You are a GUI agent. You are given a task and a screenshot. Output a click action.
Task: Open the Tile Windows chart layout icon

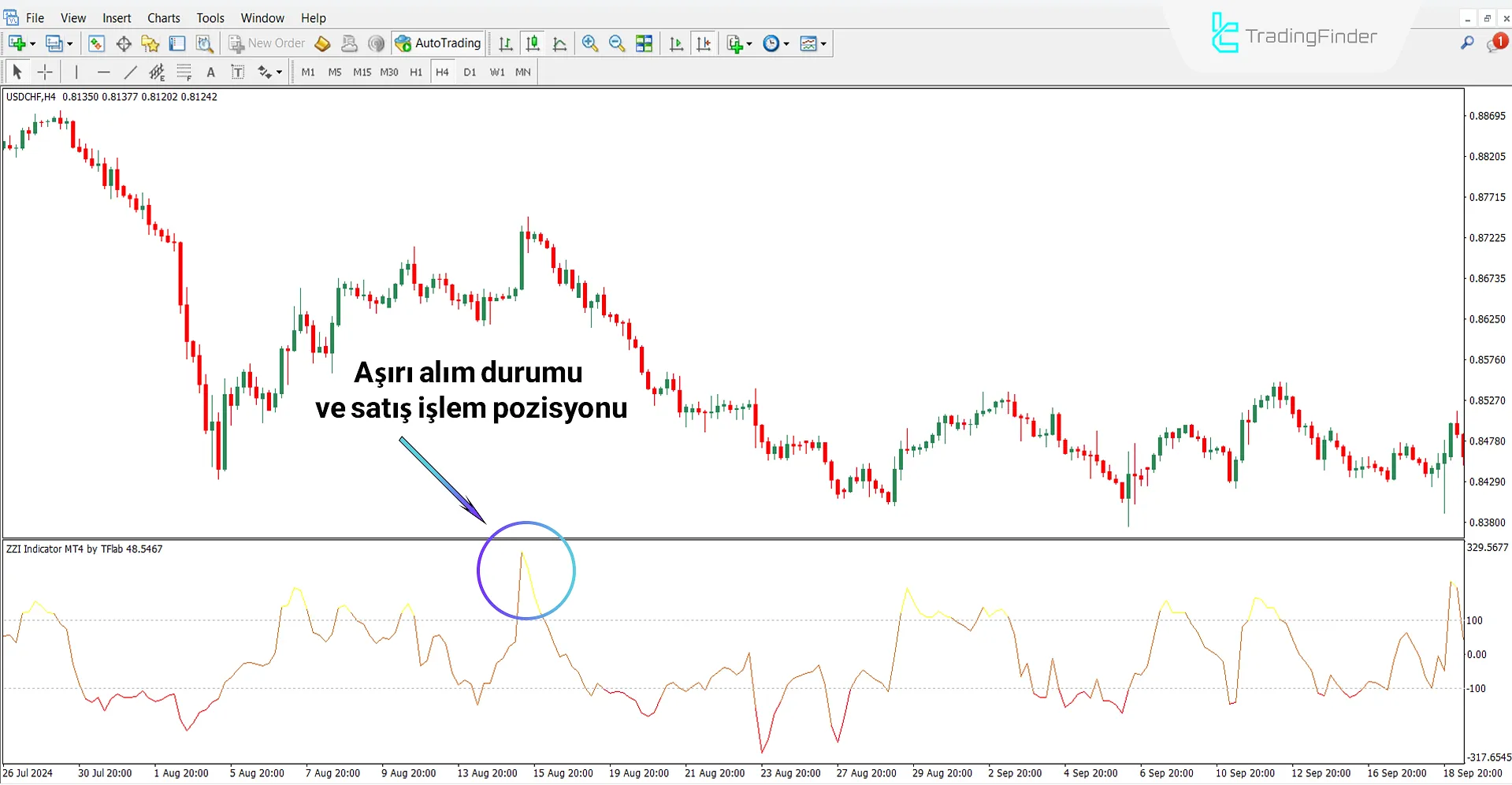(x=644, y=43)
